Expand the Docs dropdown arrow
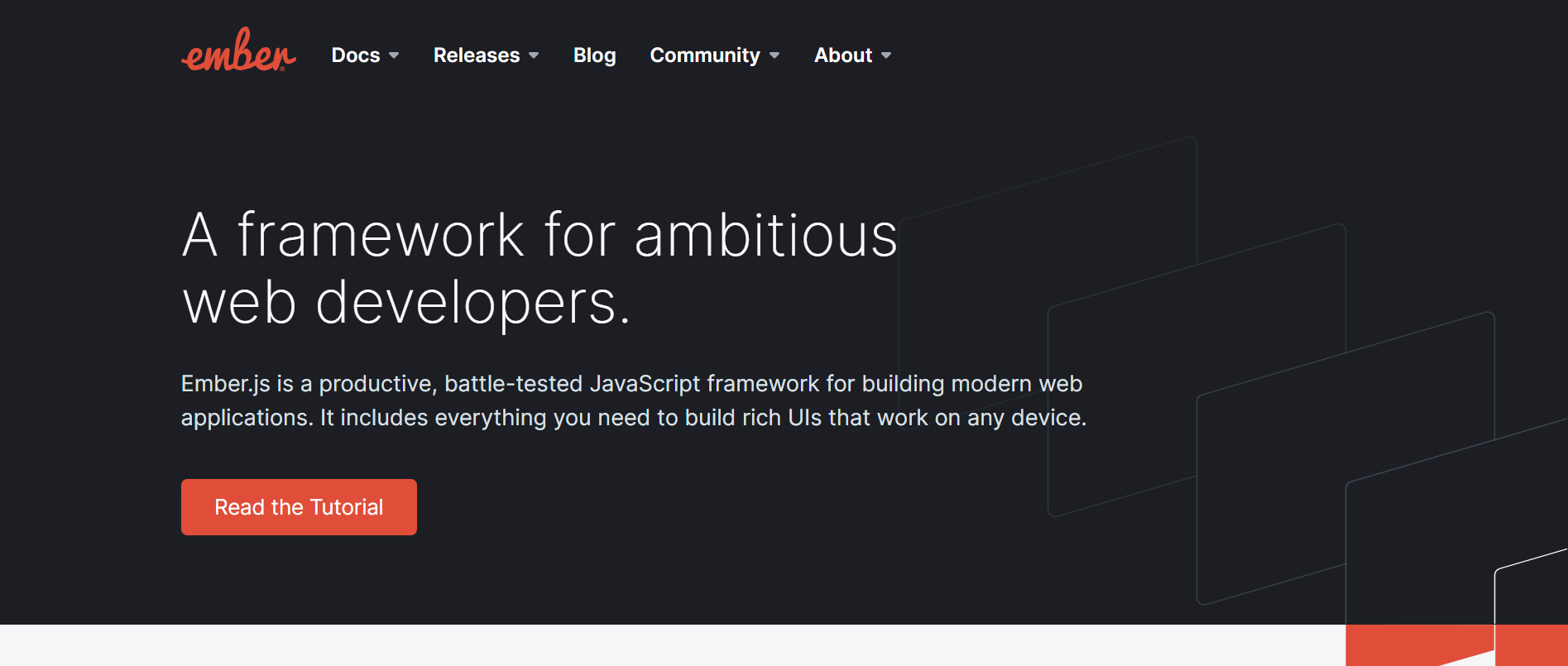Screen dimensions: 1568x666 [x=394, y=55]
